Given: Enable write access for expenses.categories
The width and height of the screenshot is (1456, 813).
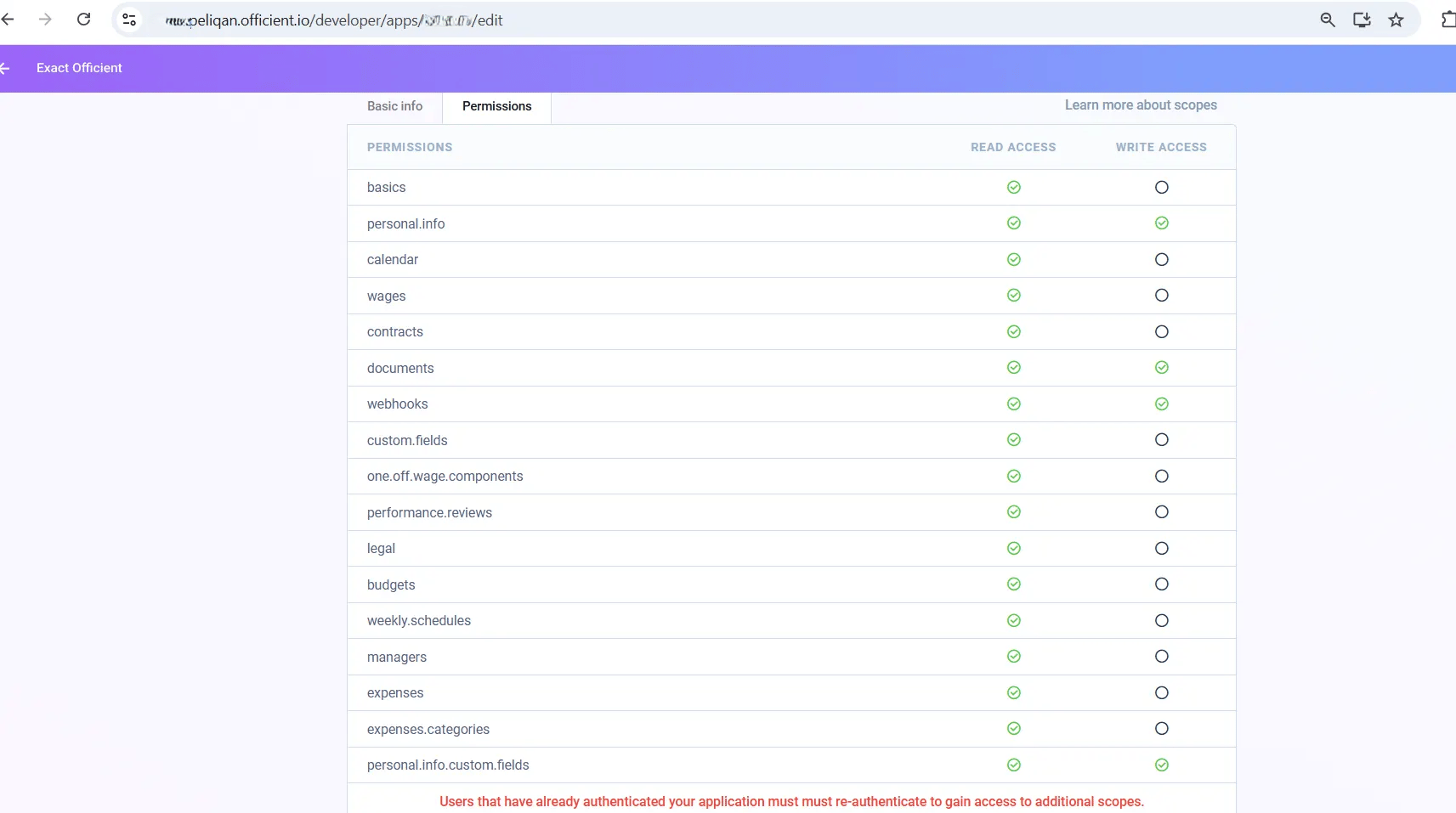Looking at the screenshot, I should click(x=1161, y=729).
